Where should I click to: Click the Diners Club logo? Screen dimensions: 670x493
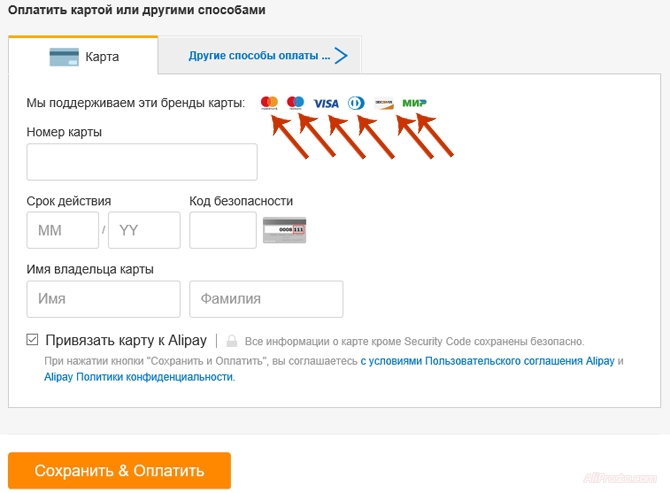pos(356,103)
